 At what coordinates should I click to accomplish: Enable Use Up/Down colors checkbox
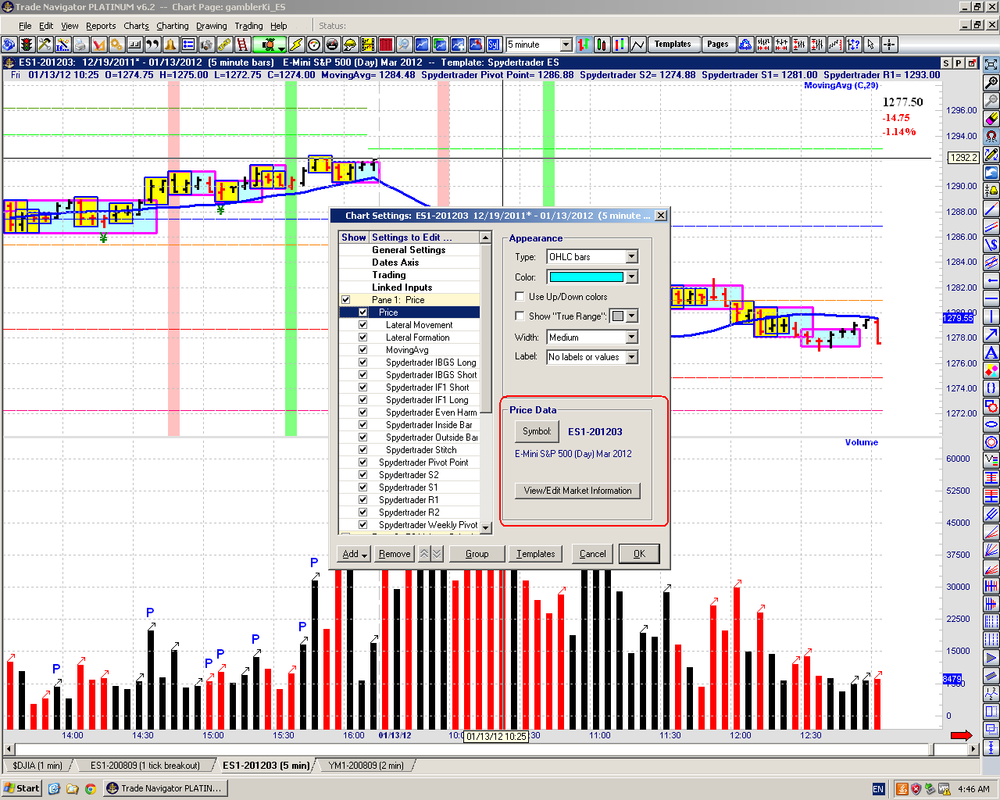520,297
